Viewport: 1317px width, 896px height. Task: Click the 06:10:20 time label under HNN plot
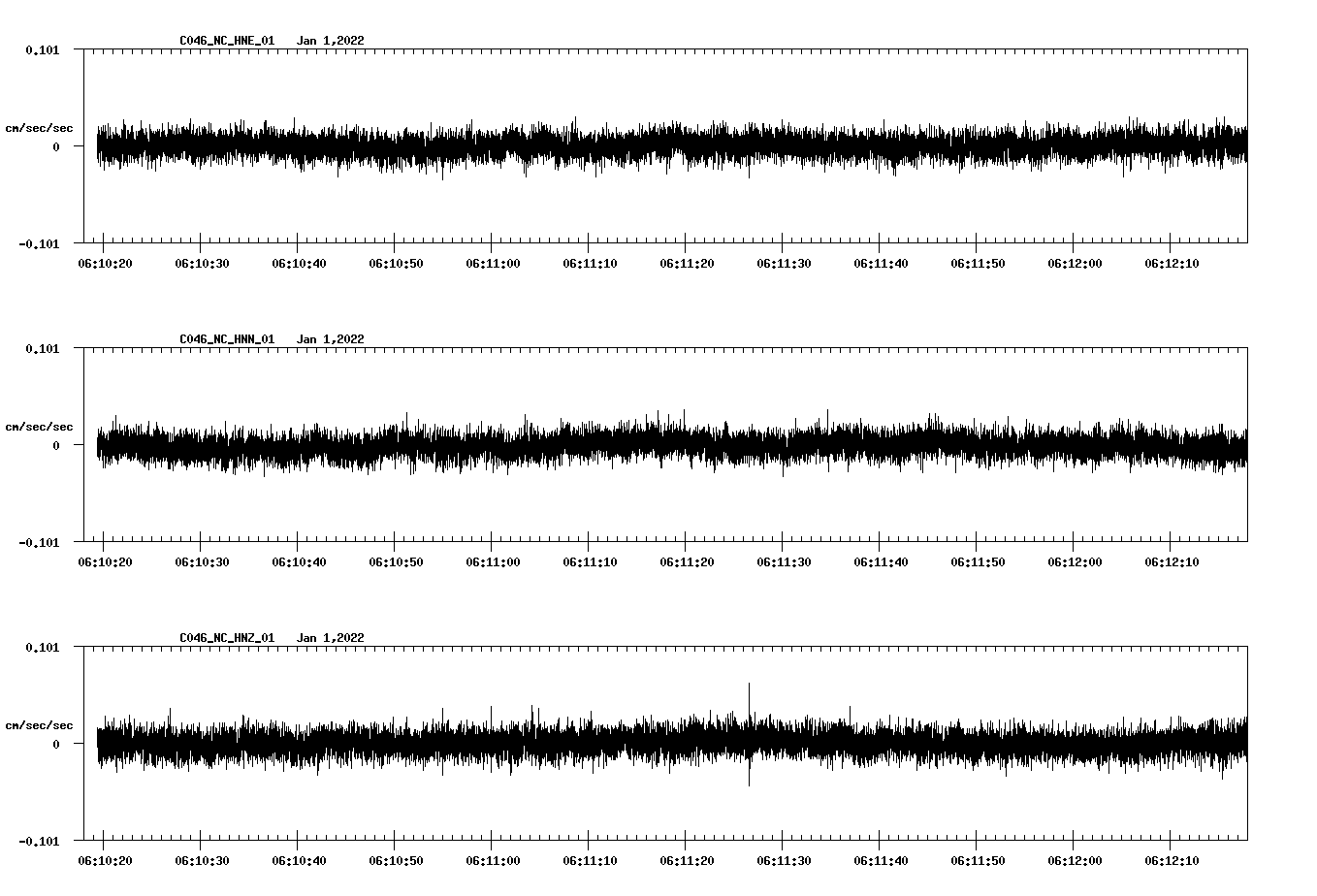point(105,562)
